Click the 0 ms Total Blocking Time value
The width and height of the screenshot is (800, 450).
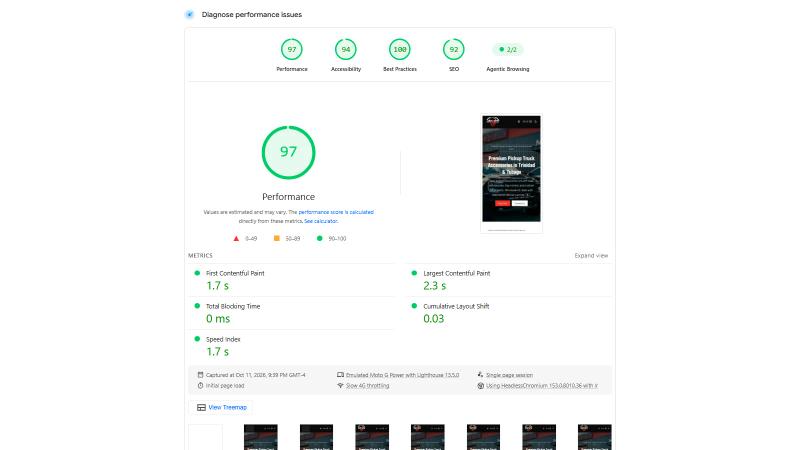point(218,319)
